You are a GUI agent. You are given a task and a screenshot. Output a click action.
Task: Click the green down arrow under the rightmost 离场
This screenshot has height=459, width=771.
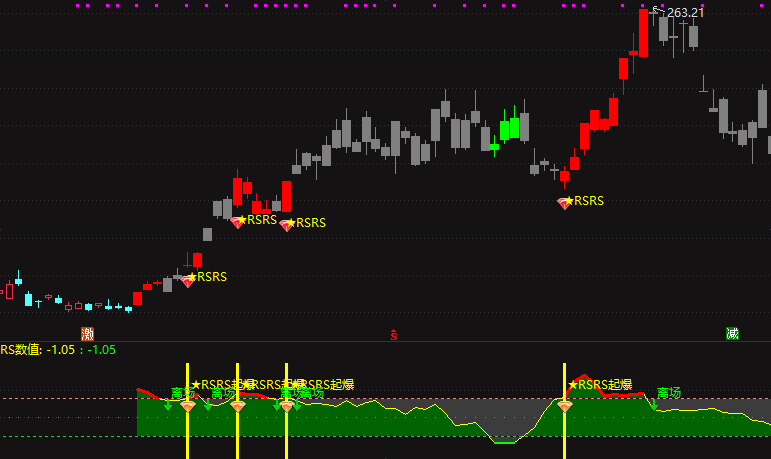tap(653, 405)
